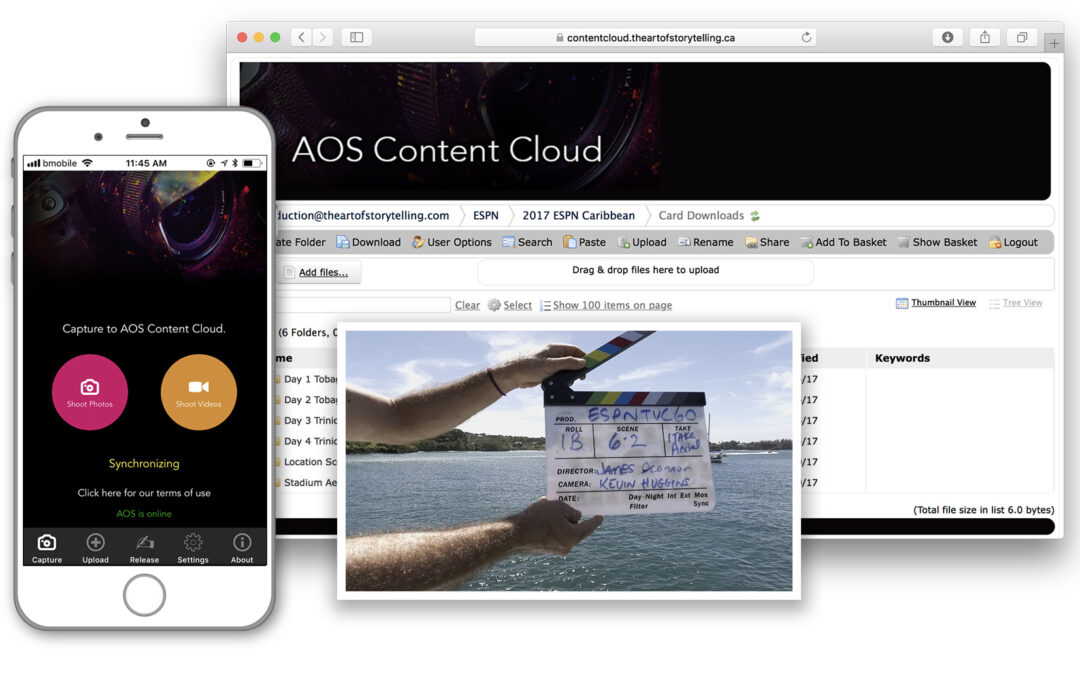Viewport: 1080px width, 675px height.
Task: Switch to Tree View
Action: (x=1016, y=302)
